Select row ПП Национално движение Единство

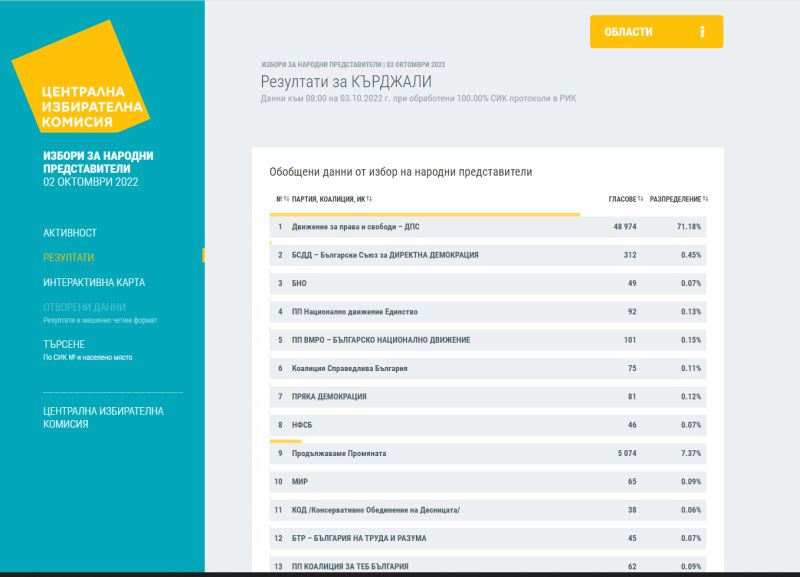coord(488,312)
